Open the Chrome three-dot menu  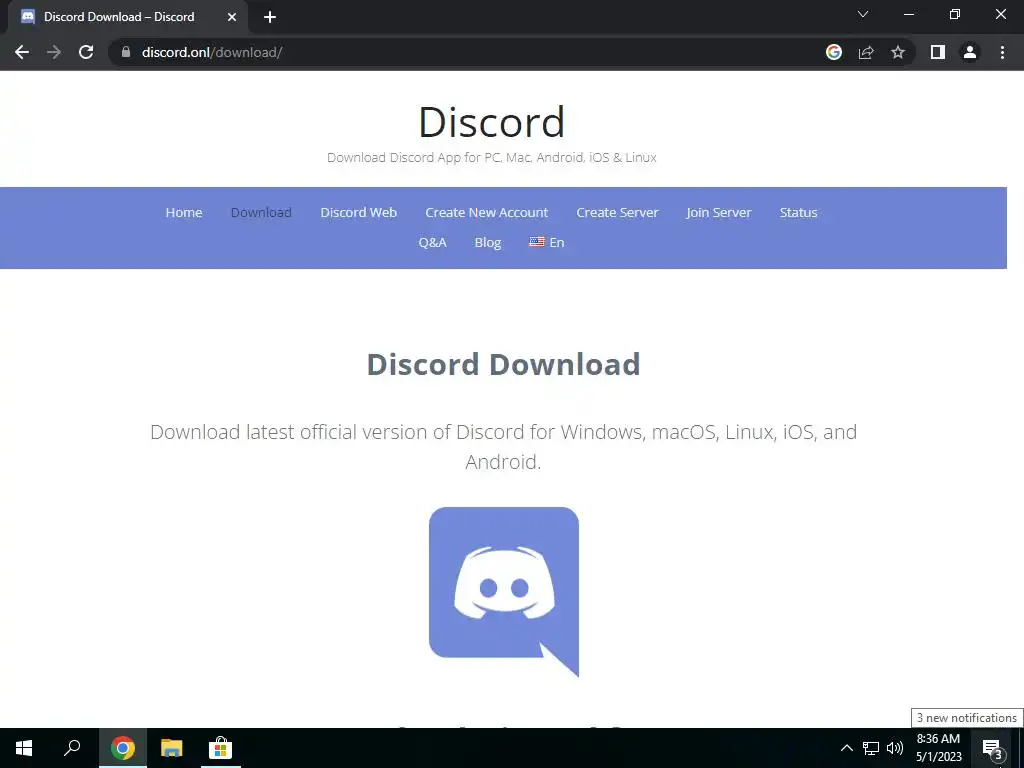(1002, 52)
